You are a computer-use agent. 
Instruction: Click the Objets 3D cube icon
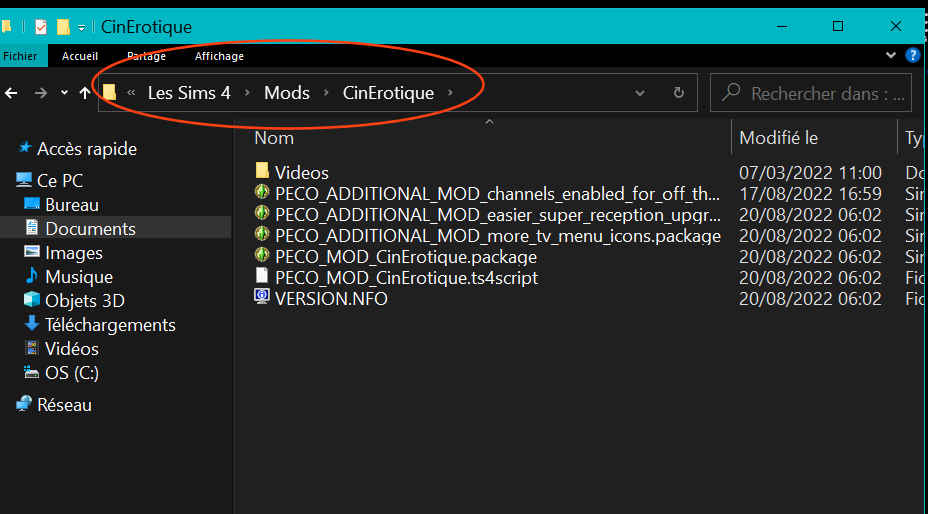[x=31, y=300]
